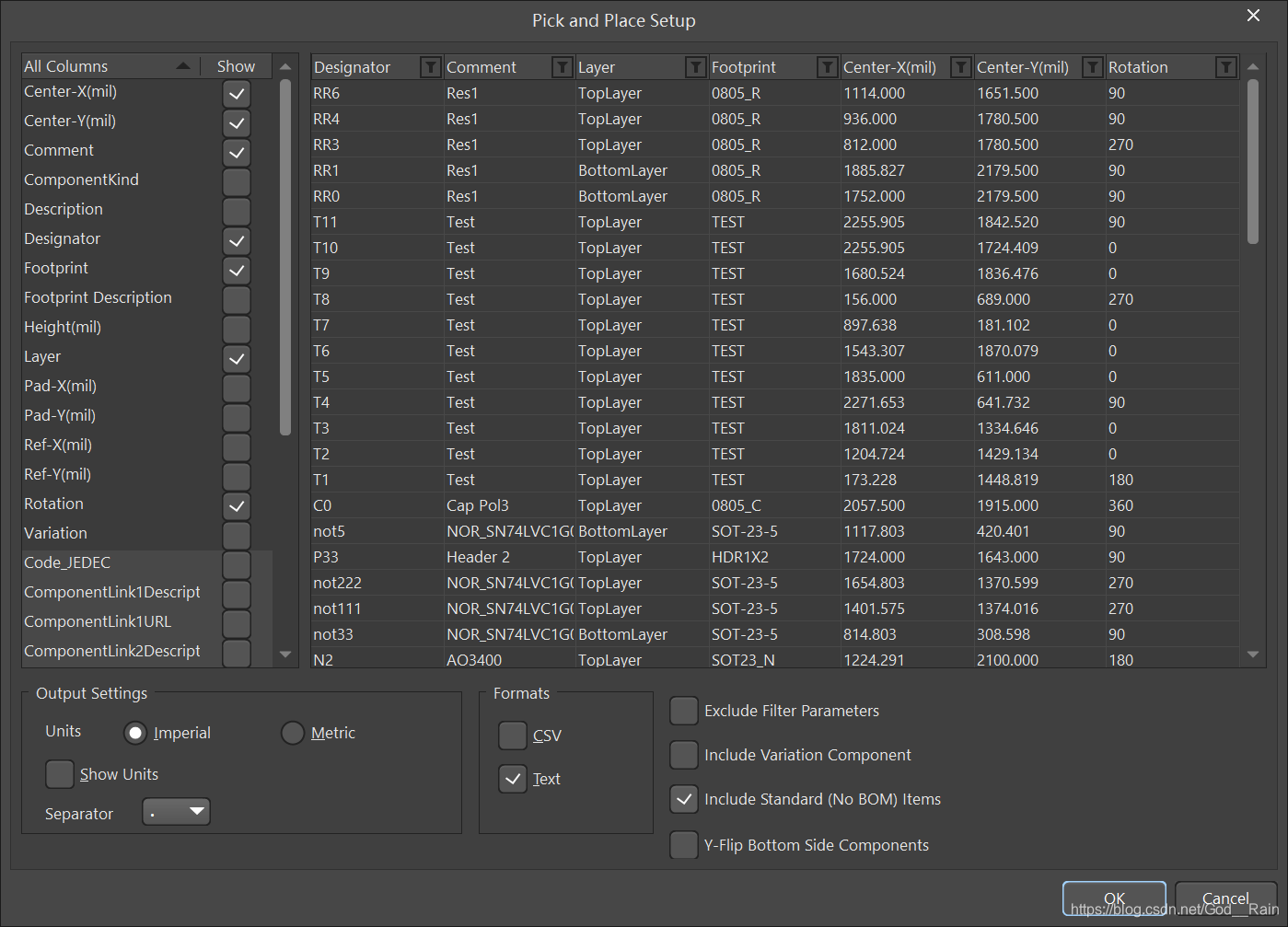Uncheck Include Standard (No BOM) Items
The image size is (1288, 927).
(x=684, y=799)
